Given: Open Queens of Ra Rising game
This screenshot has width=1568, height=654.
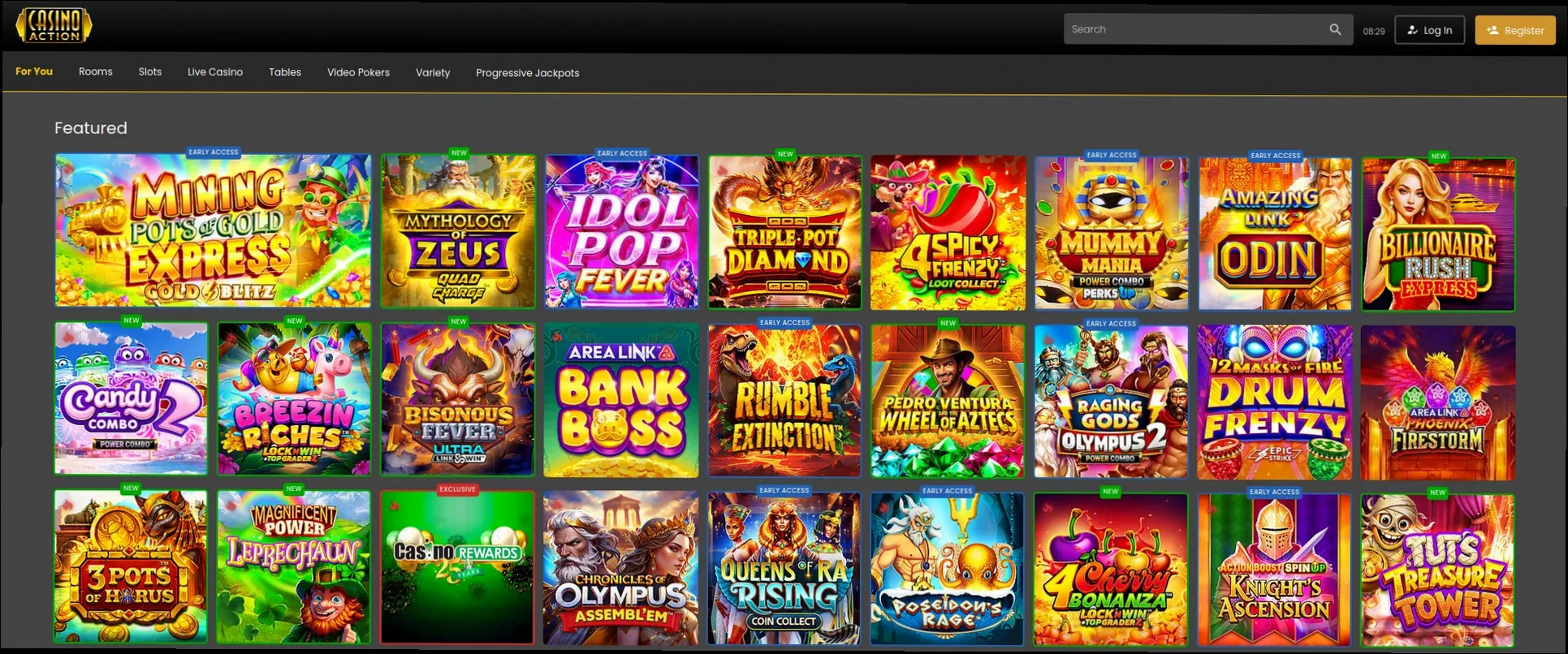Looking at the screenshot, I should click(x=784, y=568).
